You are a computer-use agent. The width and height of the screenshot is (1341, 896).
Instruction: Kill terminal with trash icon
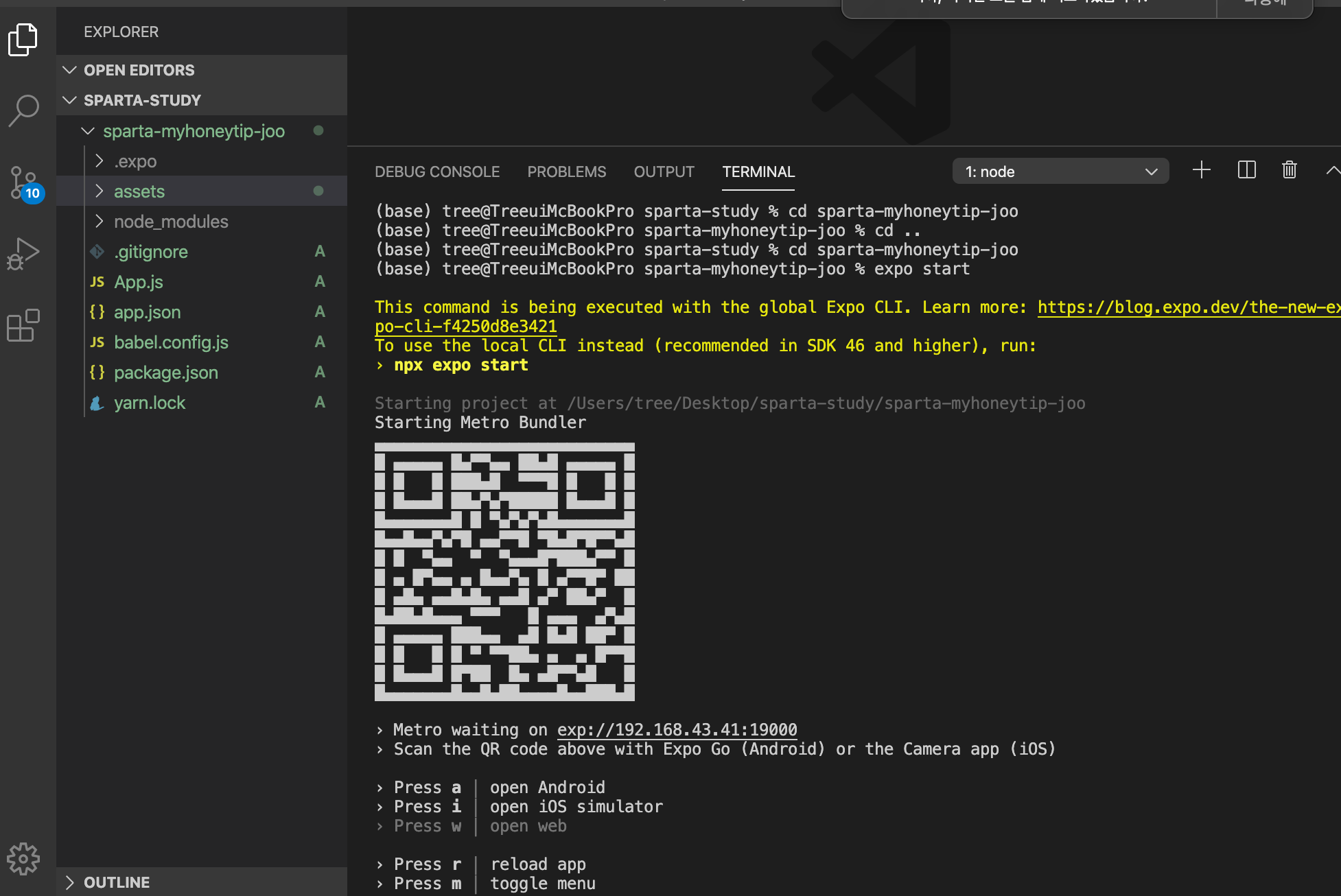click(1290, 170)
